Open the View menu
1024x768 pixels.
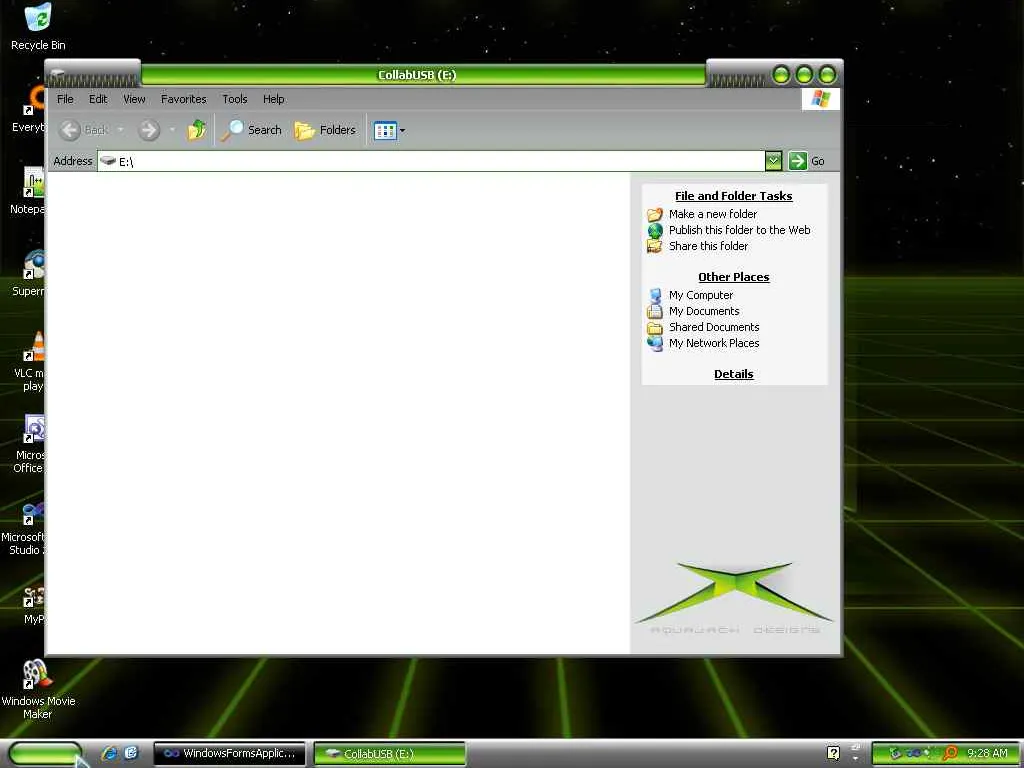point(135,99)
